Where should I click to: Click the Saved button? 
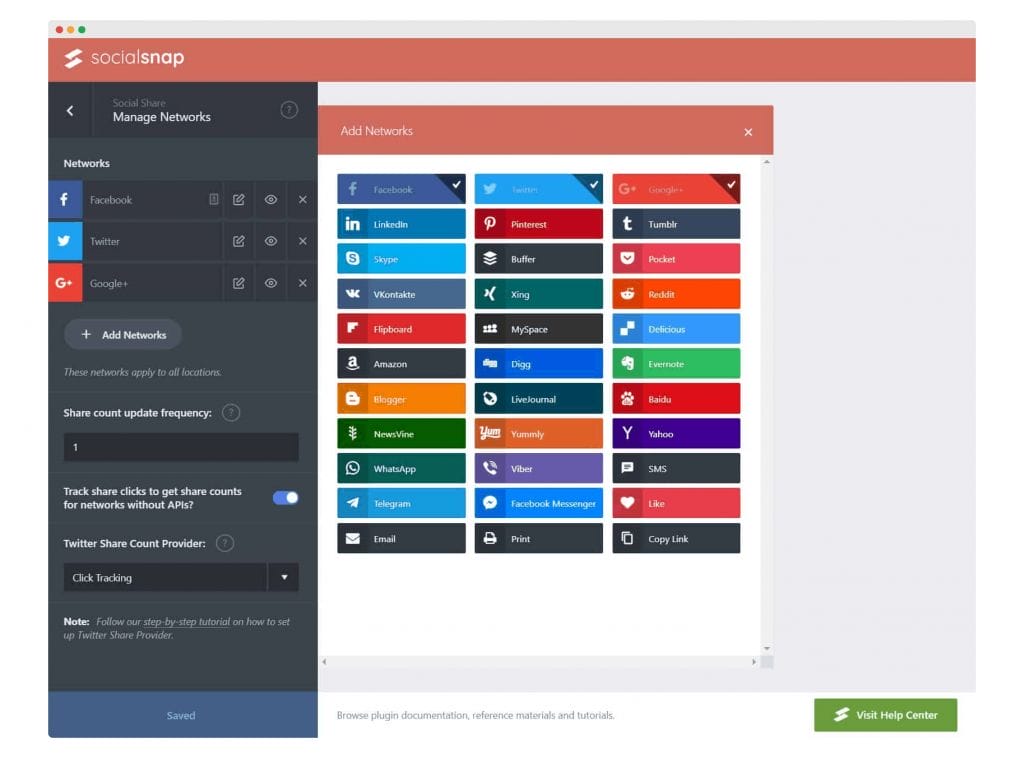coord(183,715)
